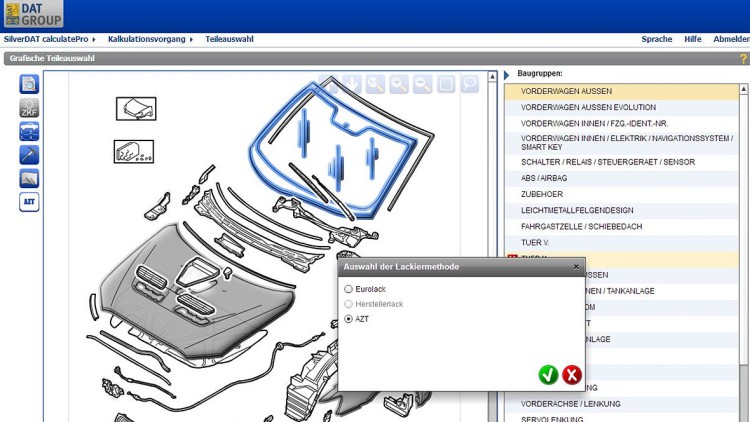Click the square frame icon above diagram
750x422 pixels.
[x=446, y=85]
